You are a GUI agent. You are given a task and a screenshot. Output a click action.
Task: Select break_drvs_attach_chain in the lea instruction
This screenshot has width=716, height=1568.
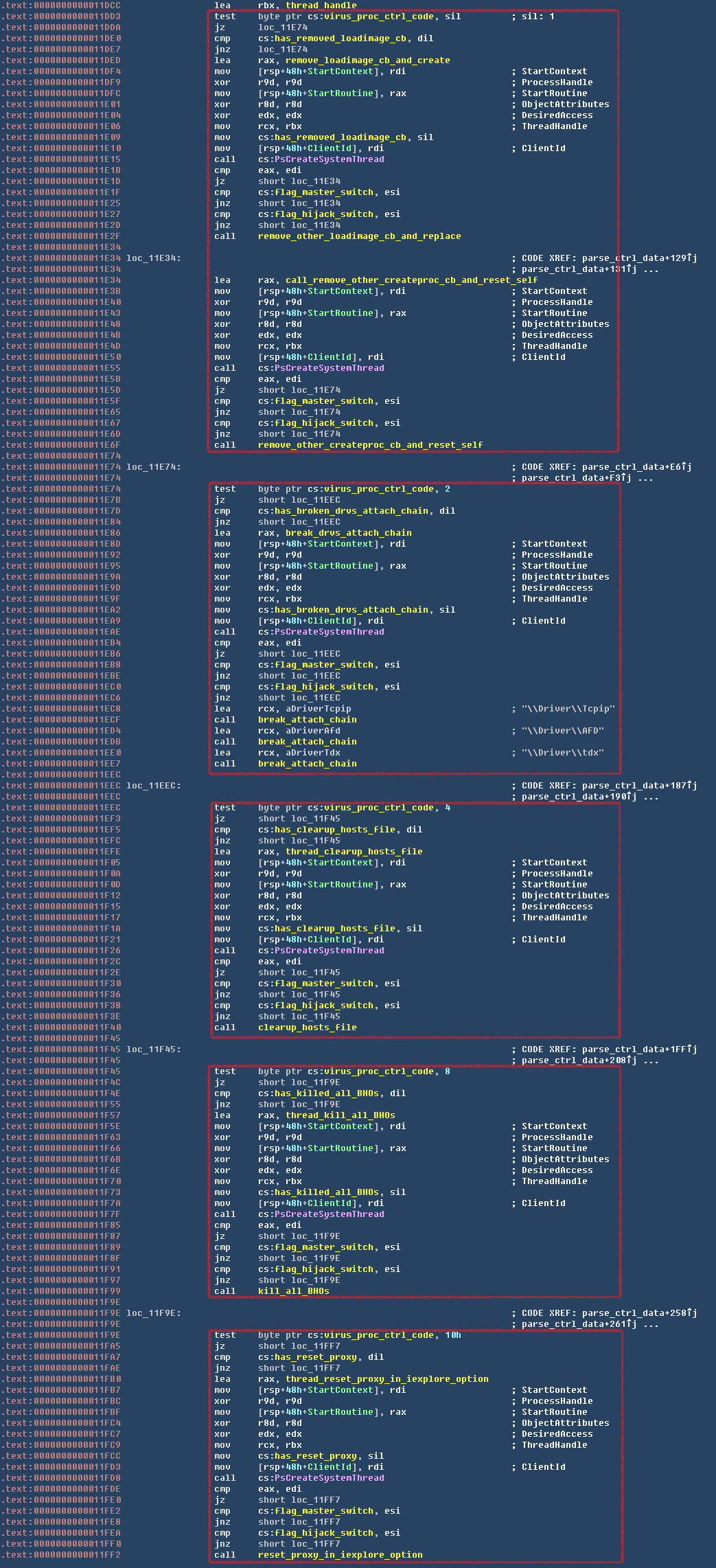click(348, 533)
